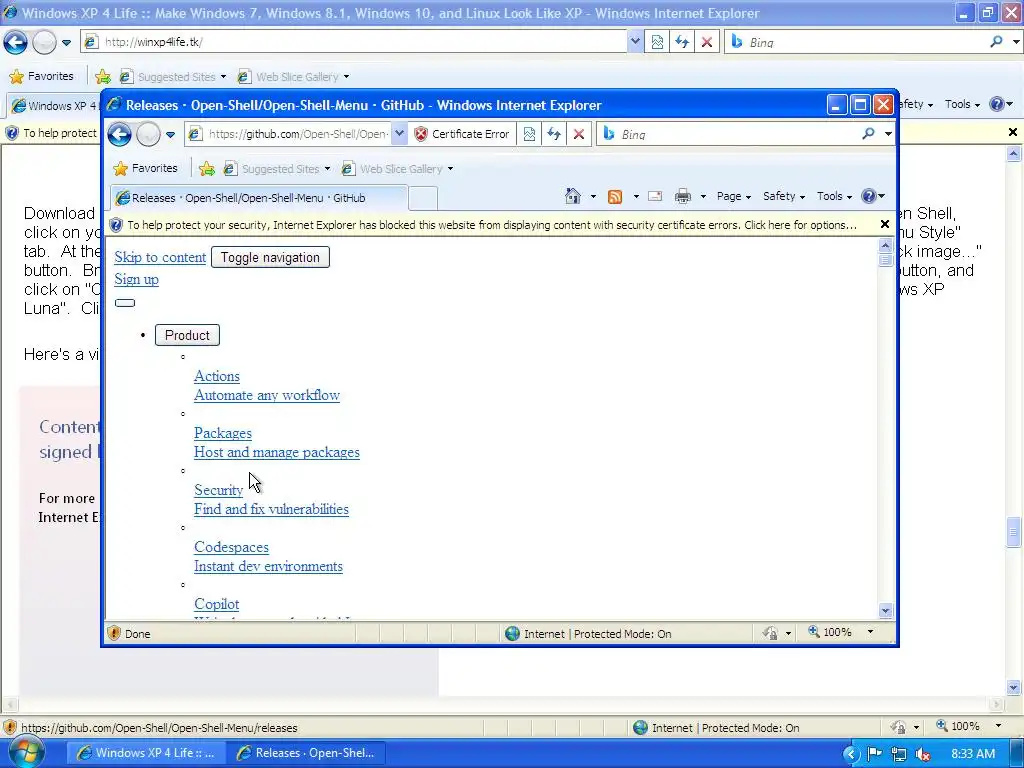The height and width of the screenshot is (768, 1024).
Task: Open zoom level dropdown in the GitHub window
Action: pyautogui.click(x=870, y=632)
